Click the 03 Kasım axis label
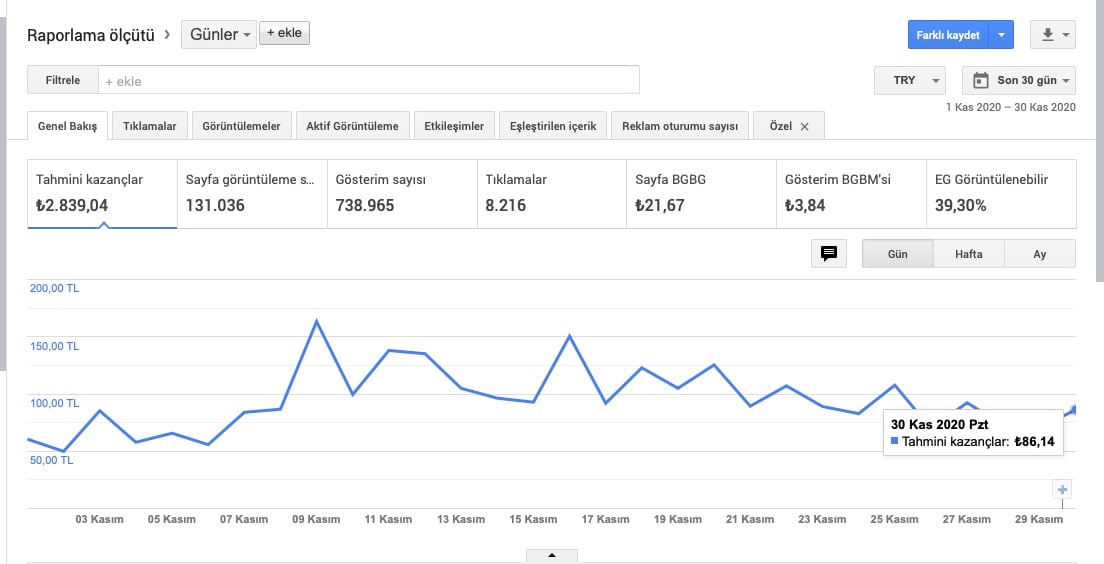This screenshot has width=1104, height=564. pos(99,519)
